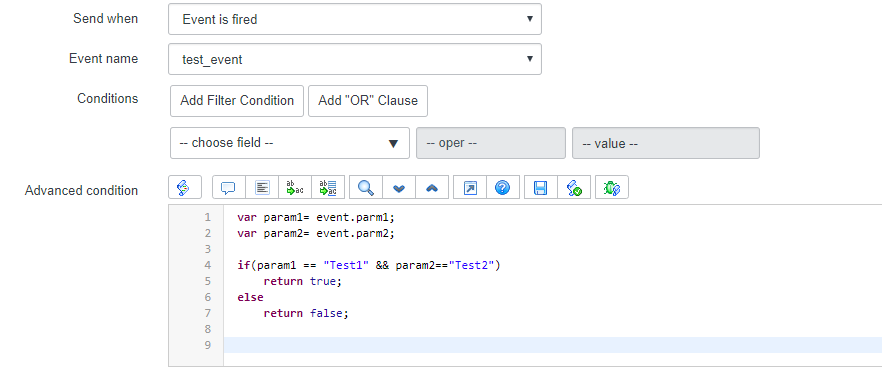Click the Advanced condition label
882x377 pixels.
coord(81,190)
